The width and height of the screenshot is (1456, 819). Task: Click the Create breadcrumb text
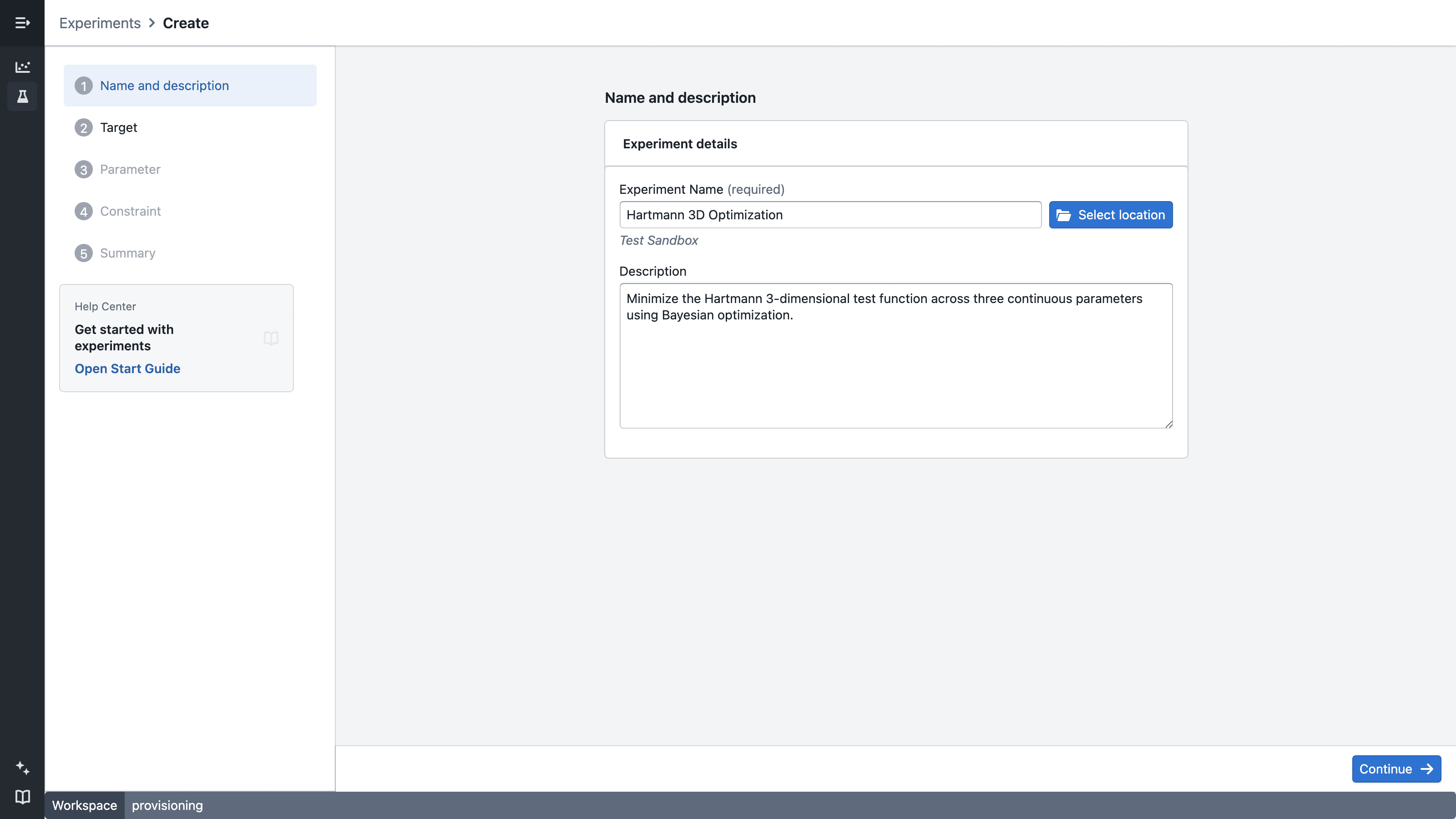pos(186,23)
